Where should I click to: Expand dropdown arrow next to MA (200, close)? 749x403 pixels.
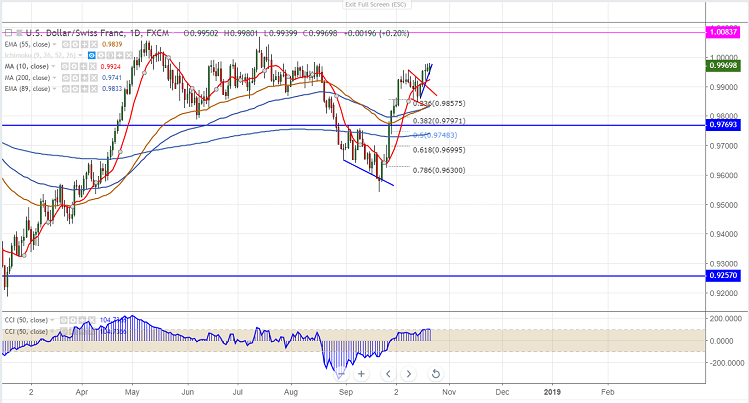(x=54, y=78)
